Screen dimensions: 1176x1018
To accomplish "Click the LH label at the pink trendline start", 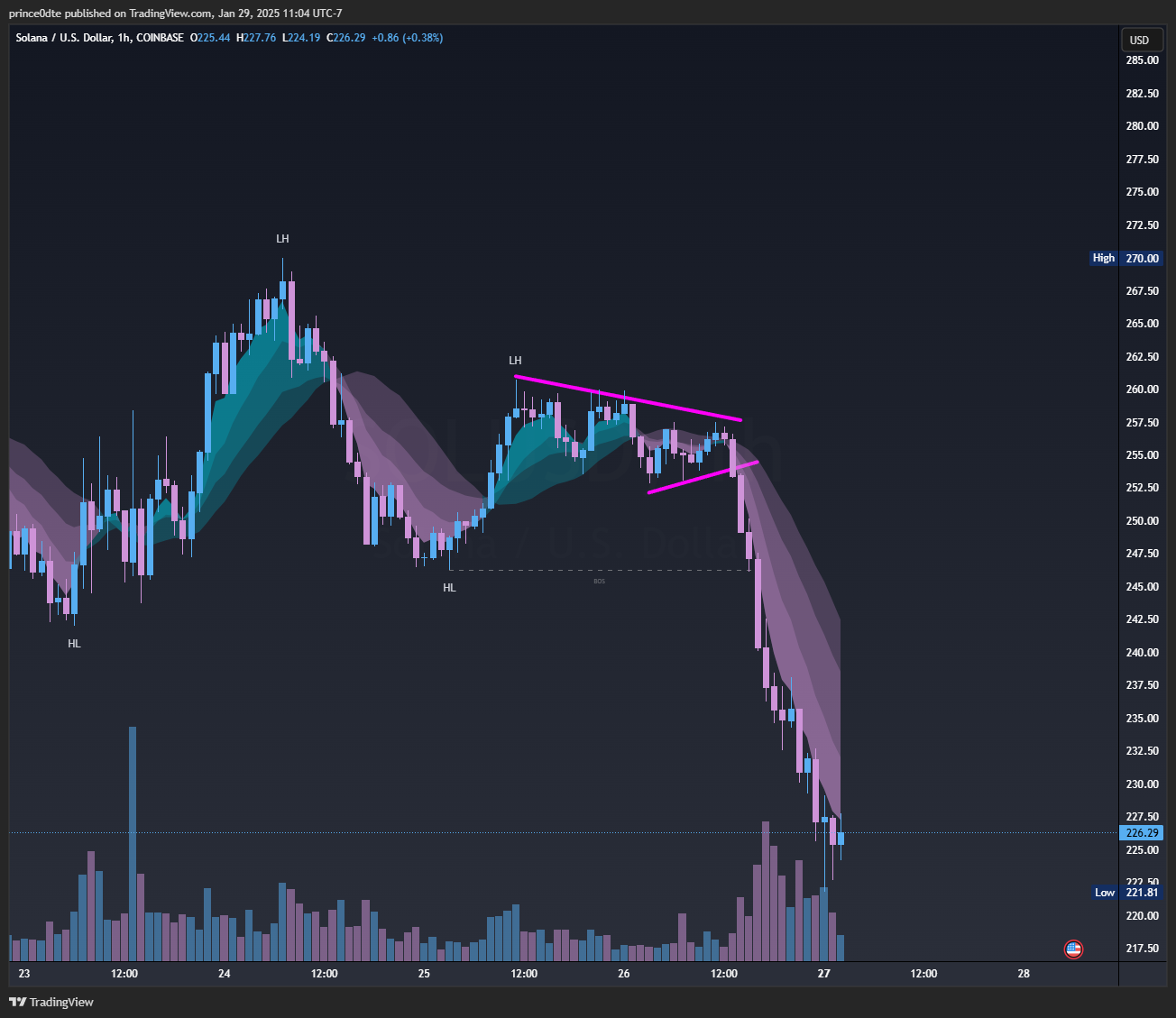I will click(515, 361).
